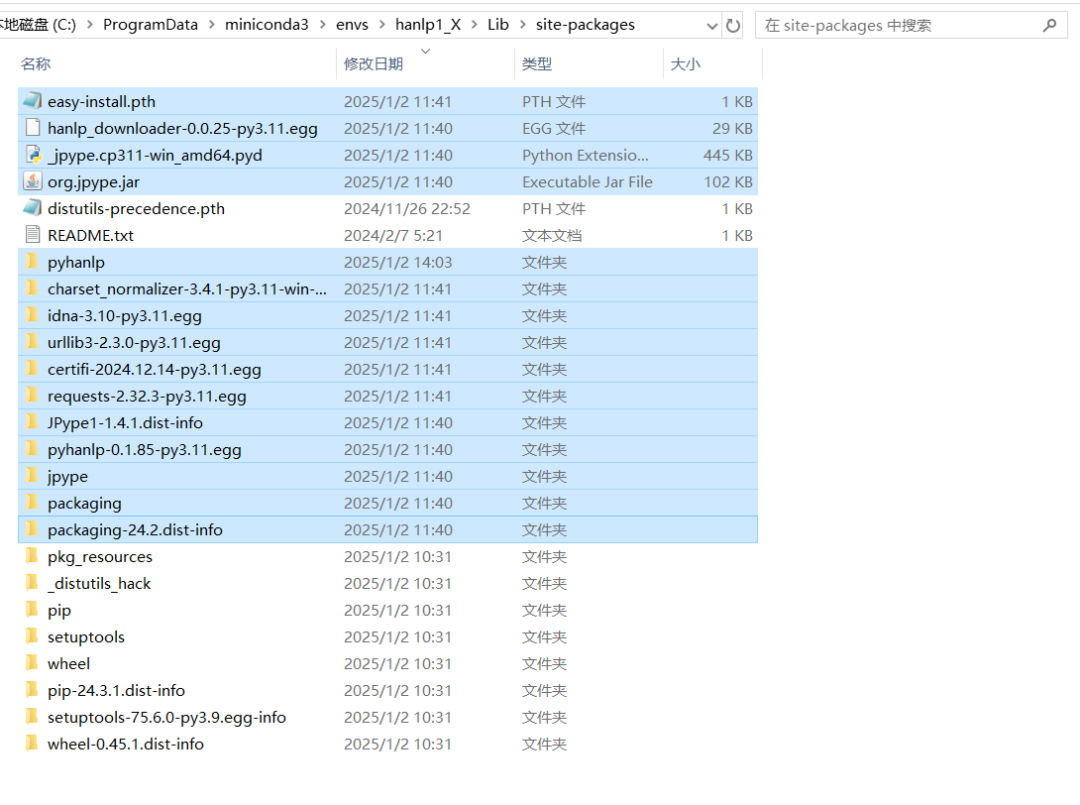
Task: Click site-packages in the address bar
Action: (585, 25)
